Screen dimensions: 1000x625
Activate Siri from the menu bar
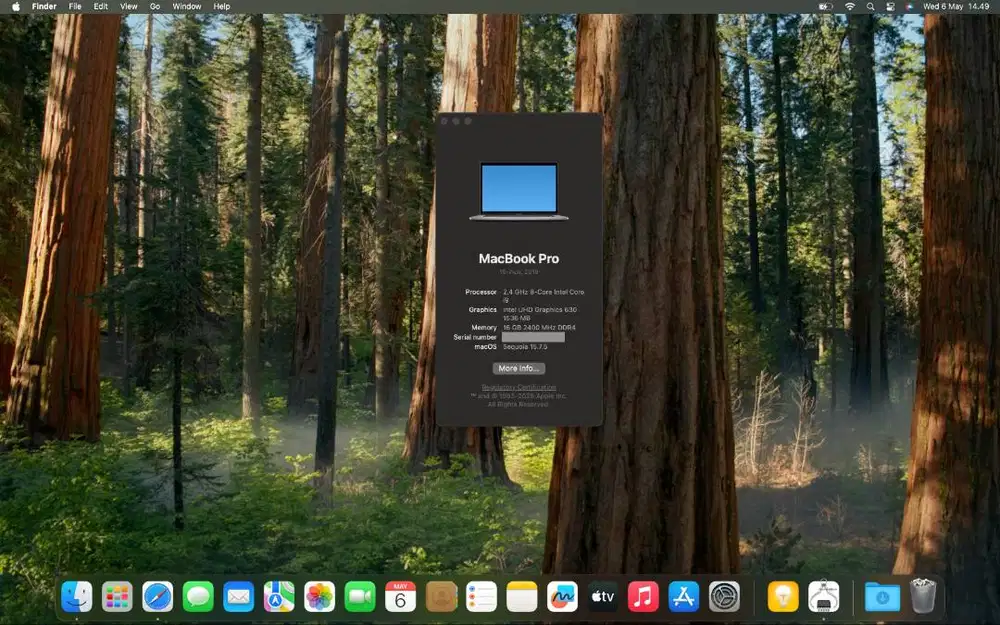910,6
